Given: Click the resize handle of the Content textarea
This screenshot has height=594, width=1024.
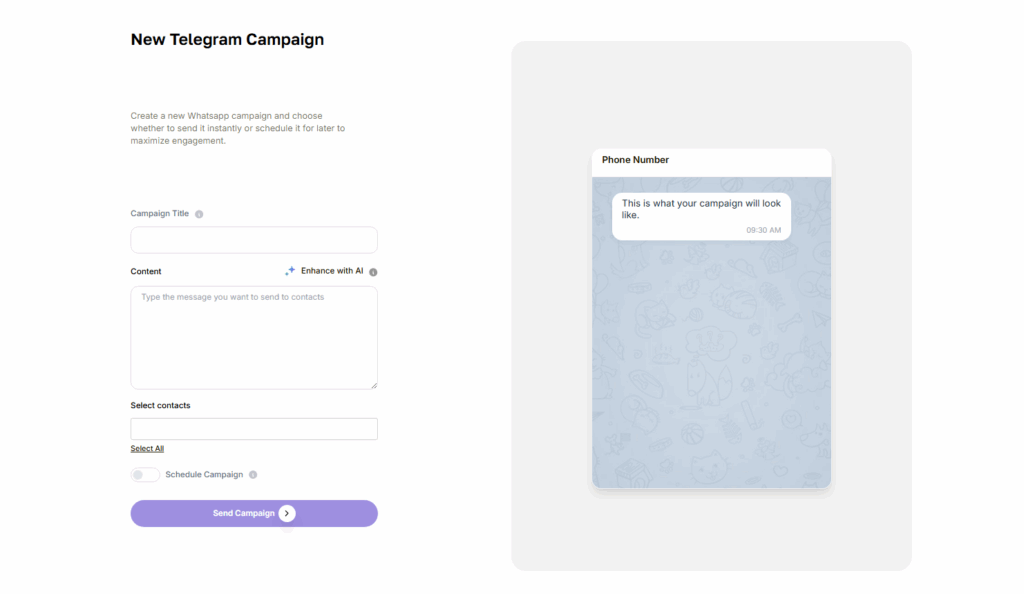Looking at the screenshot, I should pyautogui.click(x=374, y=385).
